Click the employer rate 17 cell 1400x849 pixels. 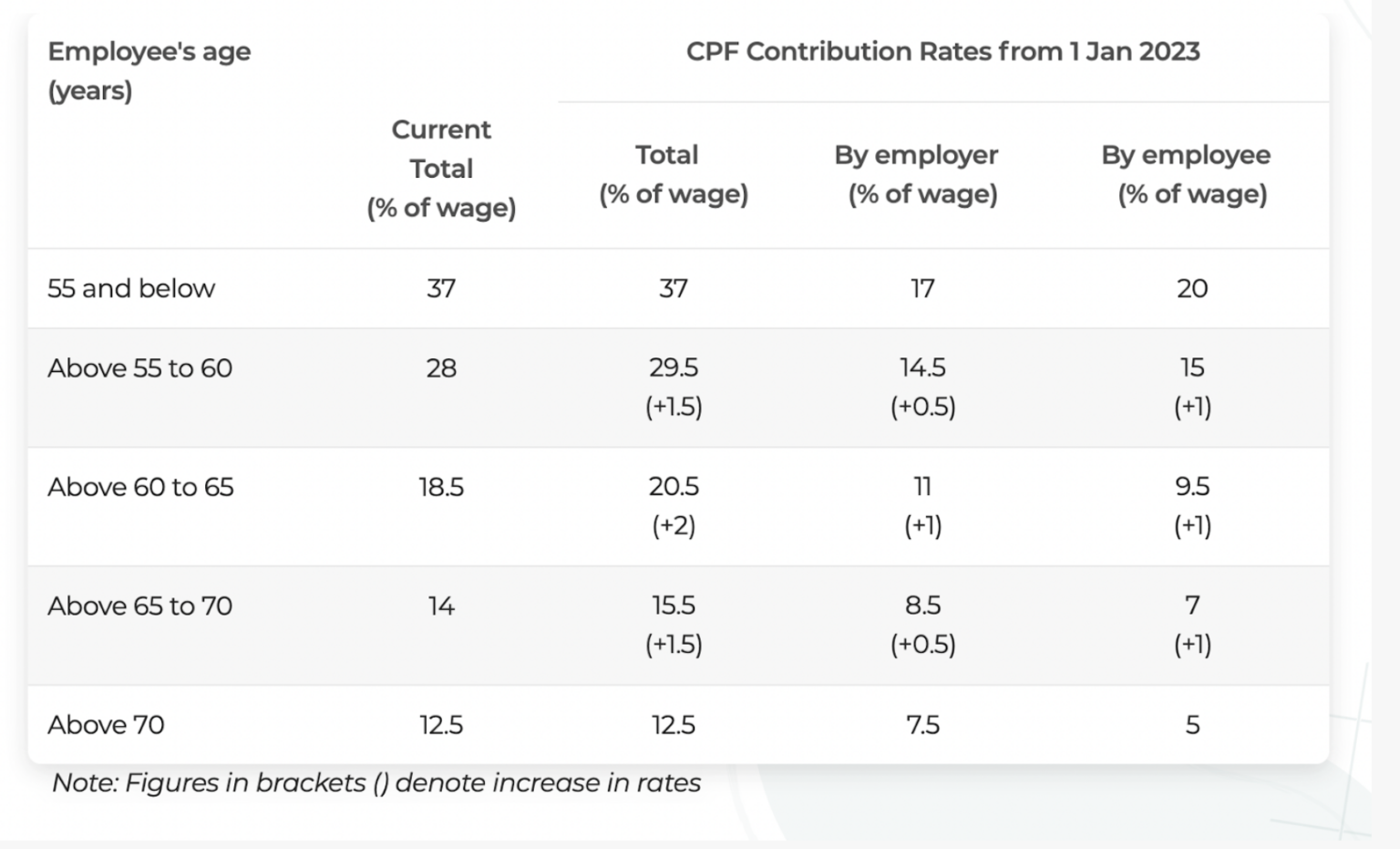click(922, 289)
